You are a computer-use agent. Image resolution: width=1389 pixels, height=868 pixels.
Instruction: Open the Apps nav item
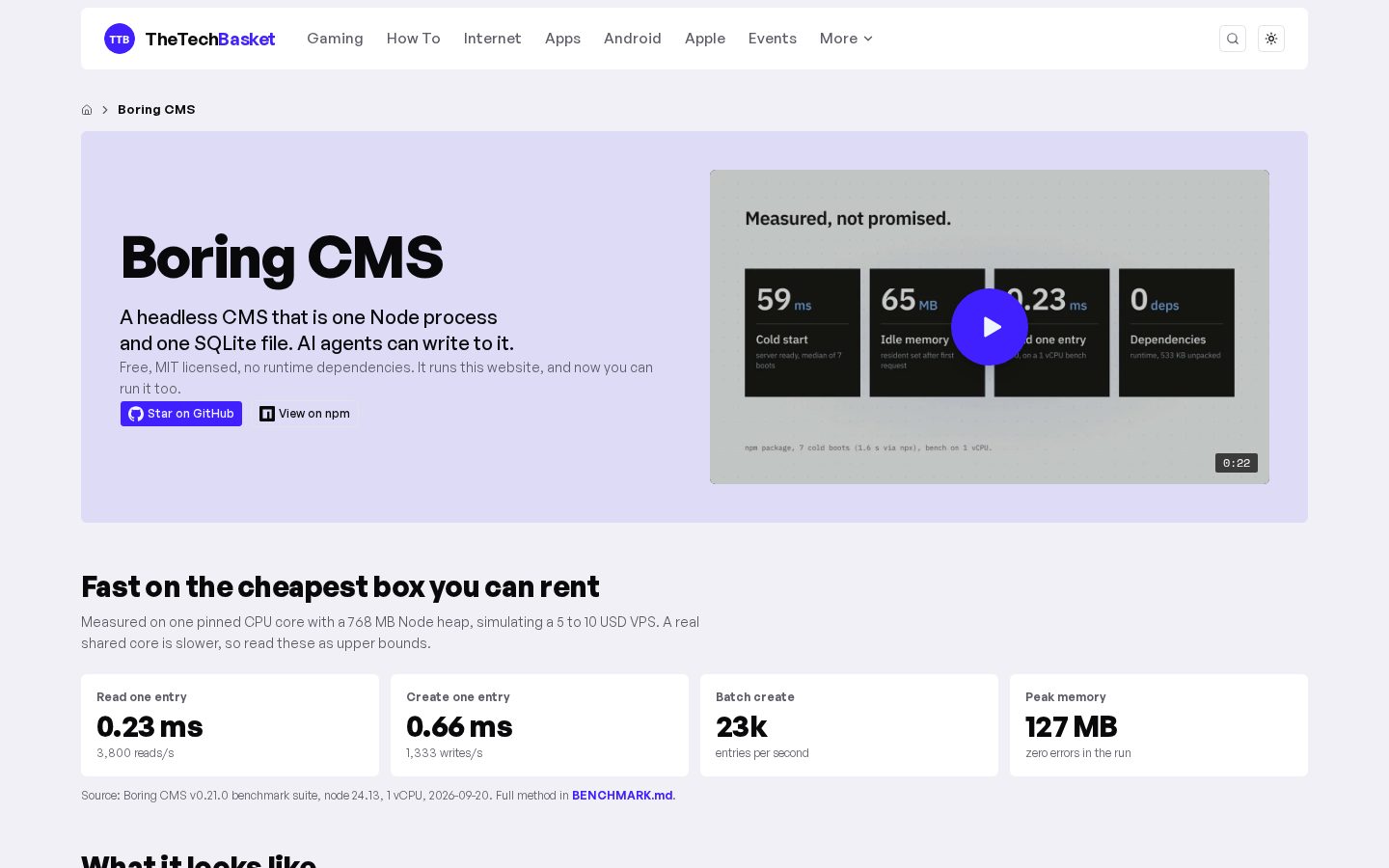[562, 39]
